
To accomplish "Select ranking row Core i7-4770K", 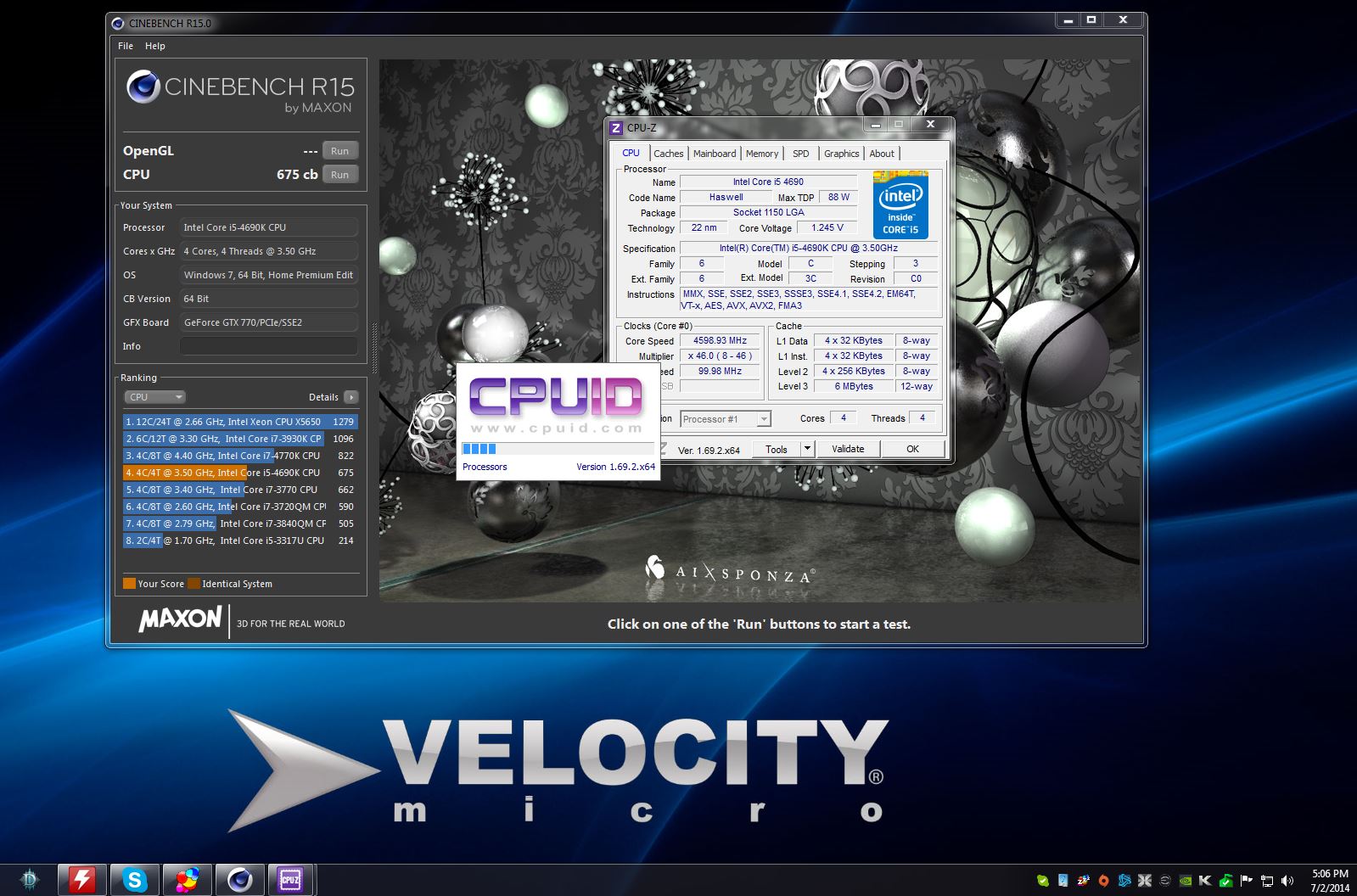I will 240,456.
